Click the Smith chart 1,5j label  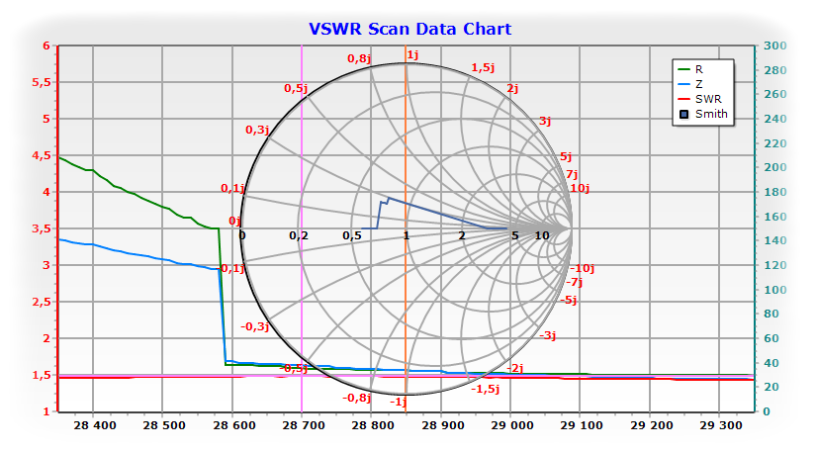[x=483, y=68]
